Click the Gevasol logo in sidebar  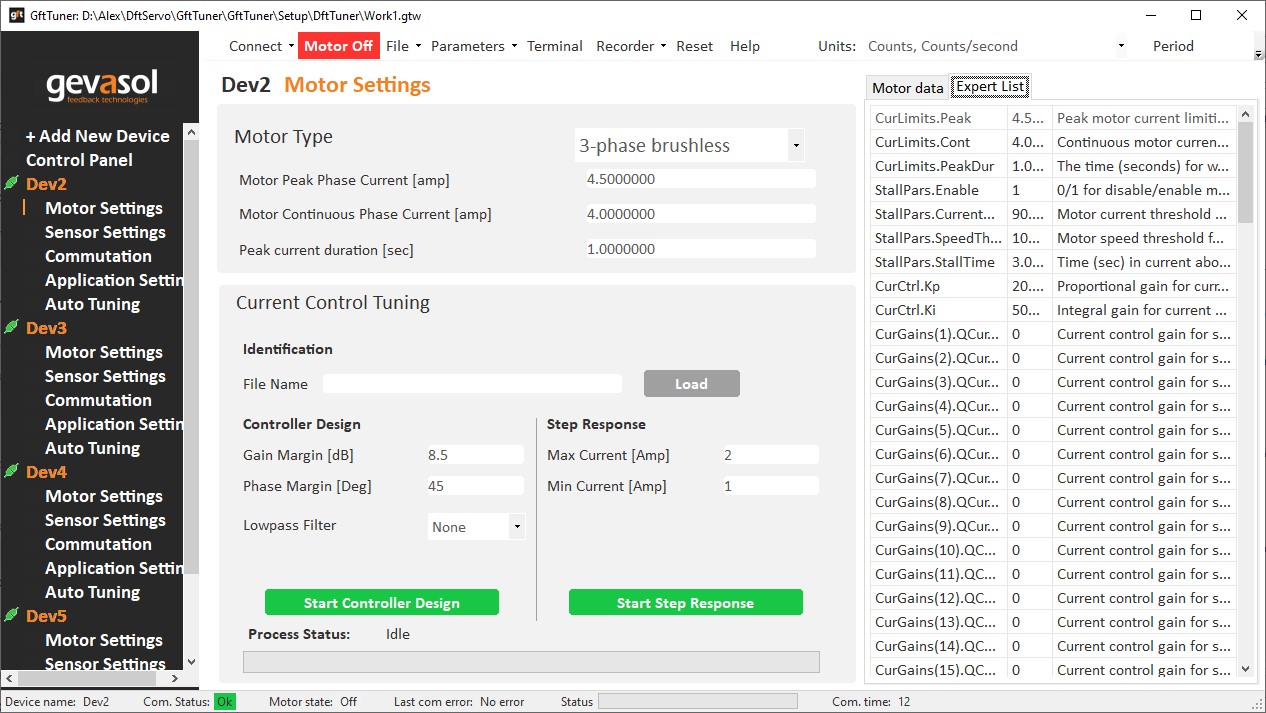[x=101, y=86]
